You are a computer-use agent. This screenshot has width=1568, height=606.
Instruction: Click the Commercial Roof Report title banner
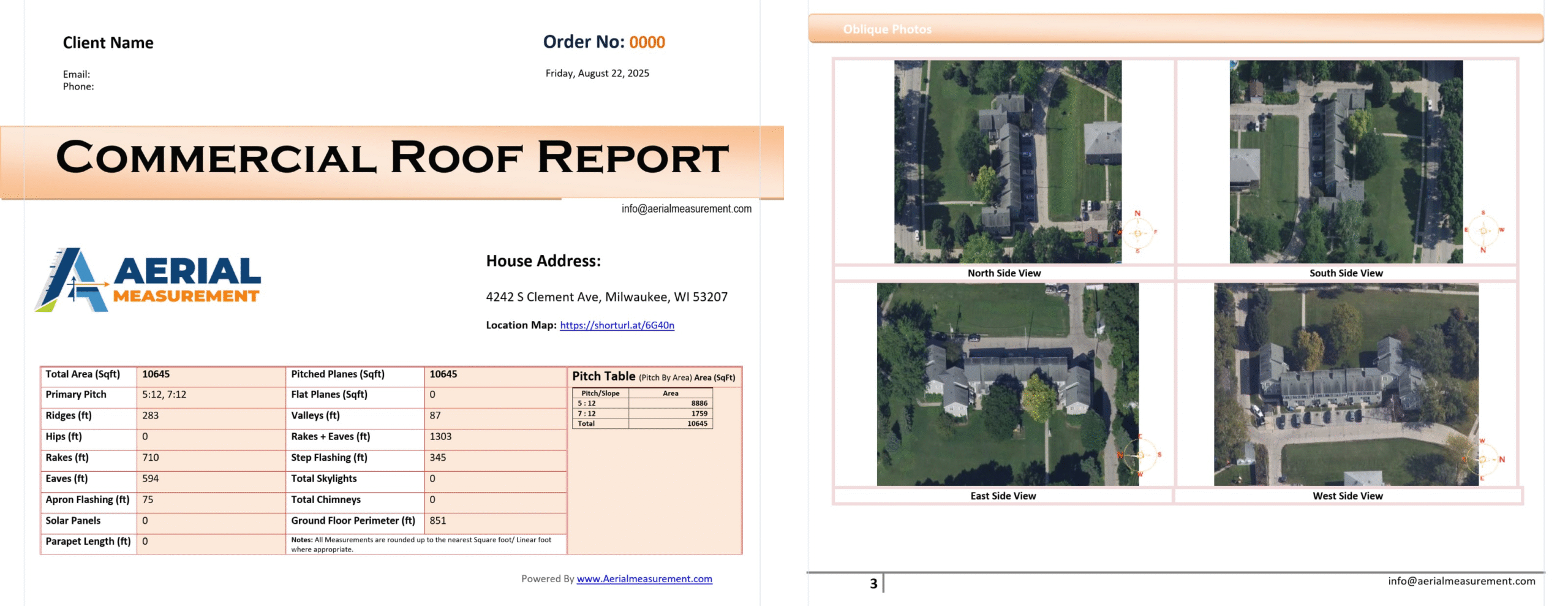pyautogui.click(x=392, y=159)
